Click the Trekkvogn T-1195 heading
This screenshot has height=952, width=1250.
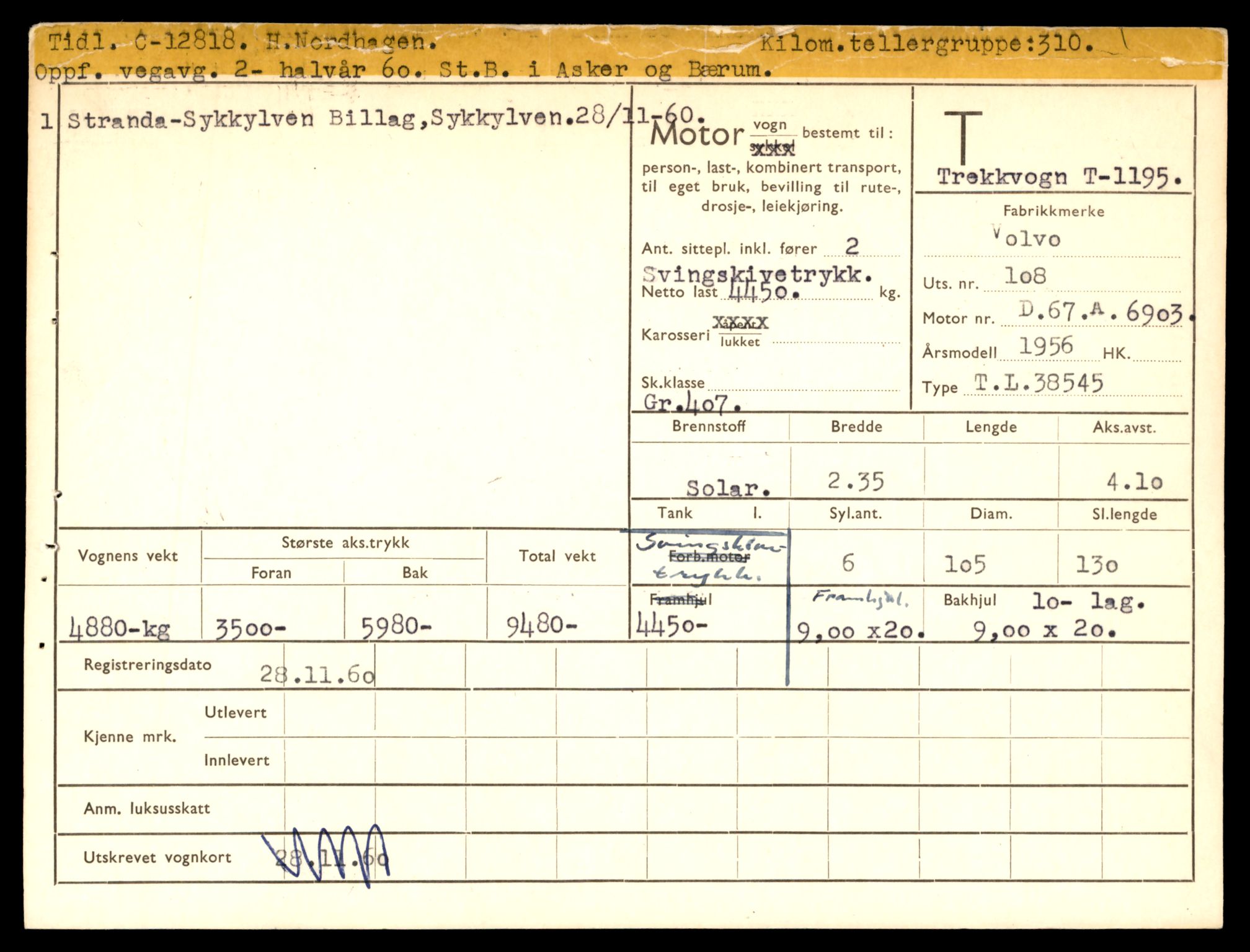click(1058, 177)
